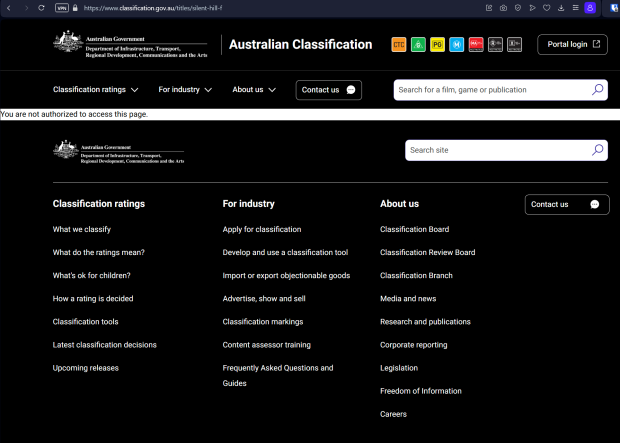Go back to the previous browser page
The image size is (620, 443).
pyautogui.click(x=9, y=8)
